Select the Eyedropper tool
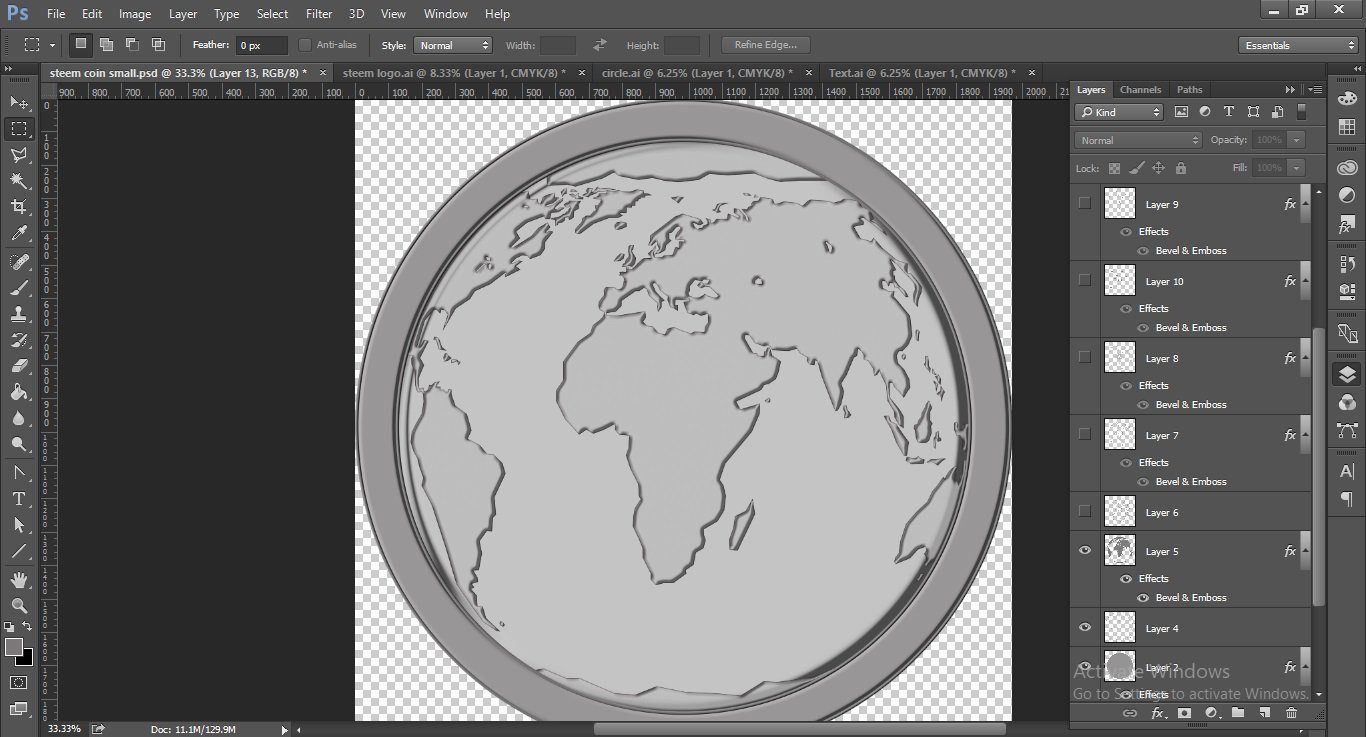Viewport: 1366px width, 737px height. (x=19, y=233)
